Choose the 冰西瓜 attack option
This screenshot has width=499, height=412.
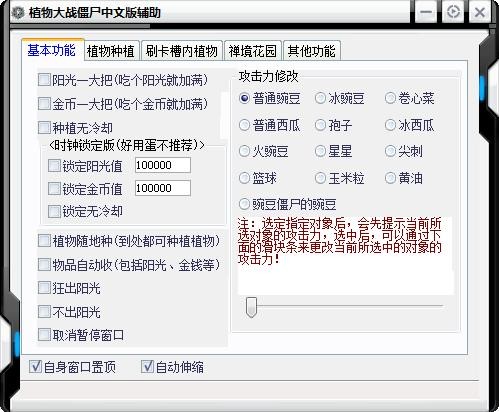click(x=390, y=125)
